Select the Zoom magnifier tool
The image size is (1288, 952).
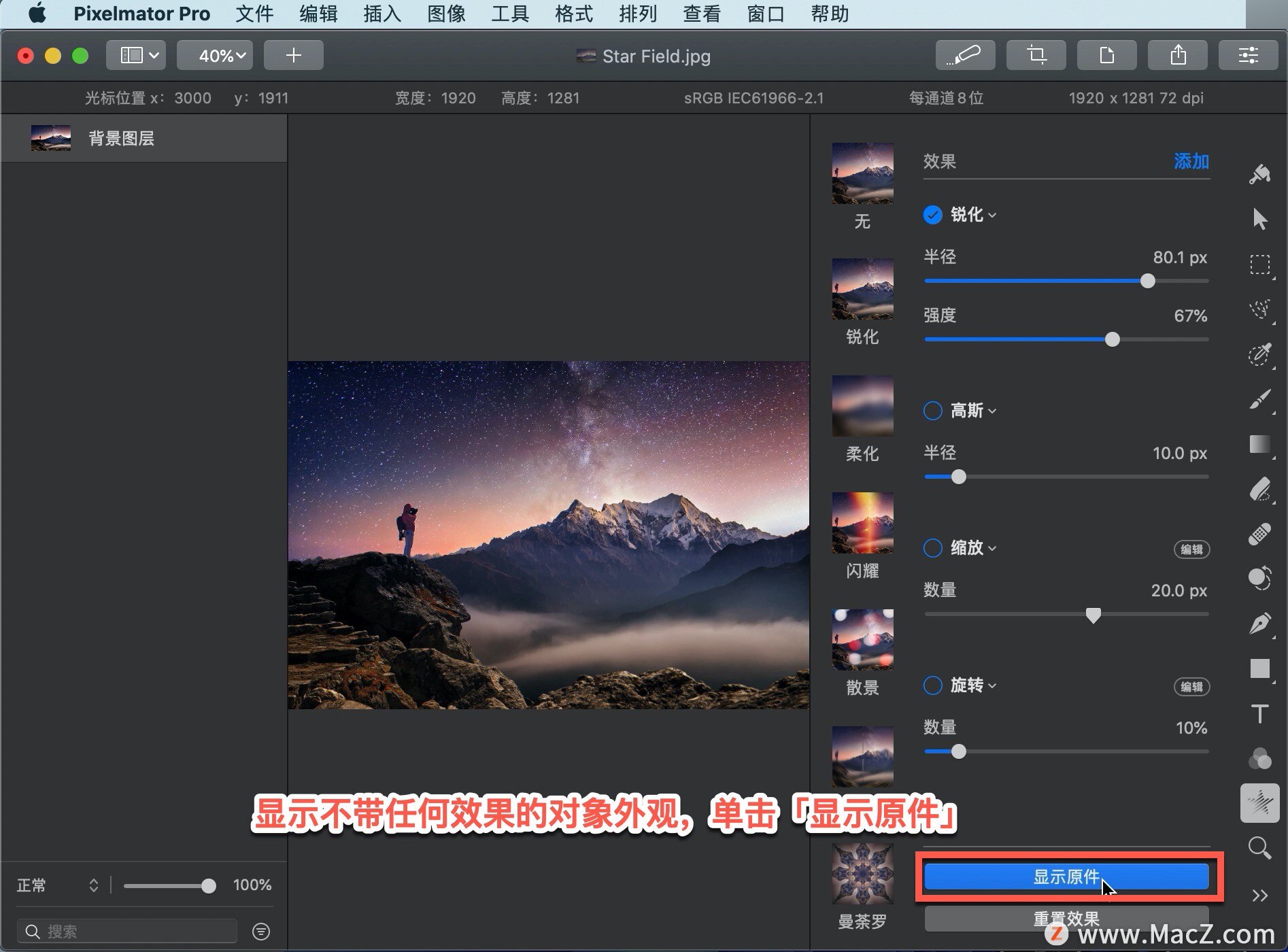[x=1259, y=848]
